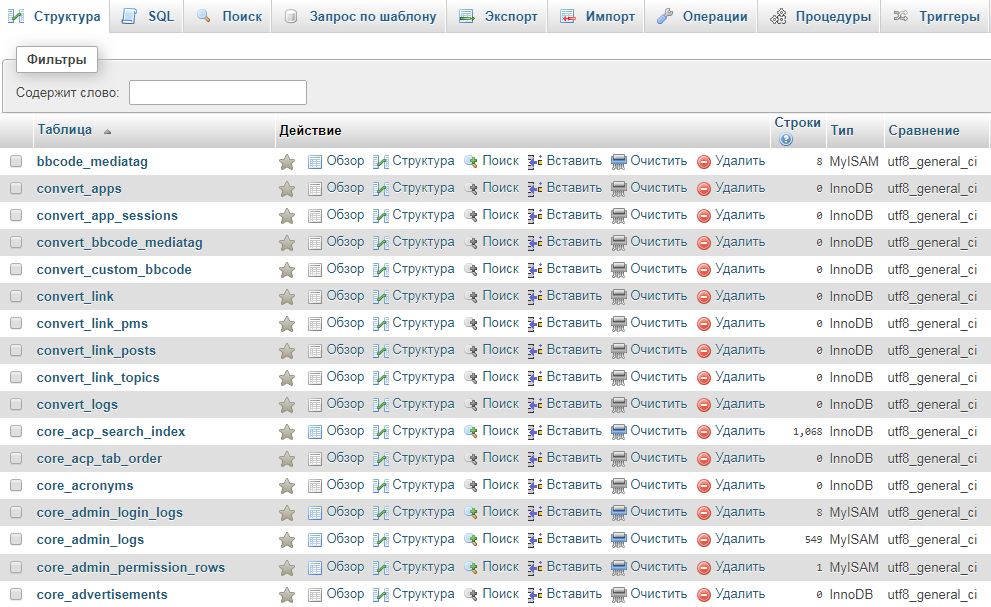Click insert icon in convert_custom_bbcode row
This screenshot has height=607, width=991.
535,270
